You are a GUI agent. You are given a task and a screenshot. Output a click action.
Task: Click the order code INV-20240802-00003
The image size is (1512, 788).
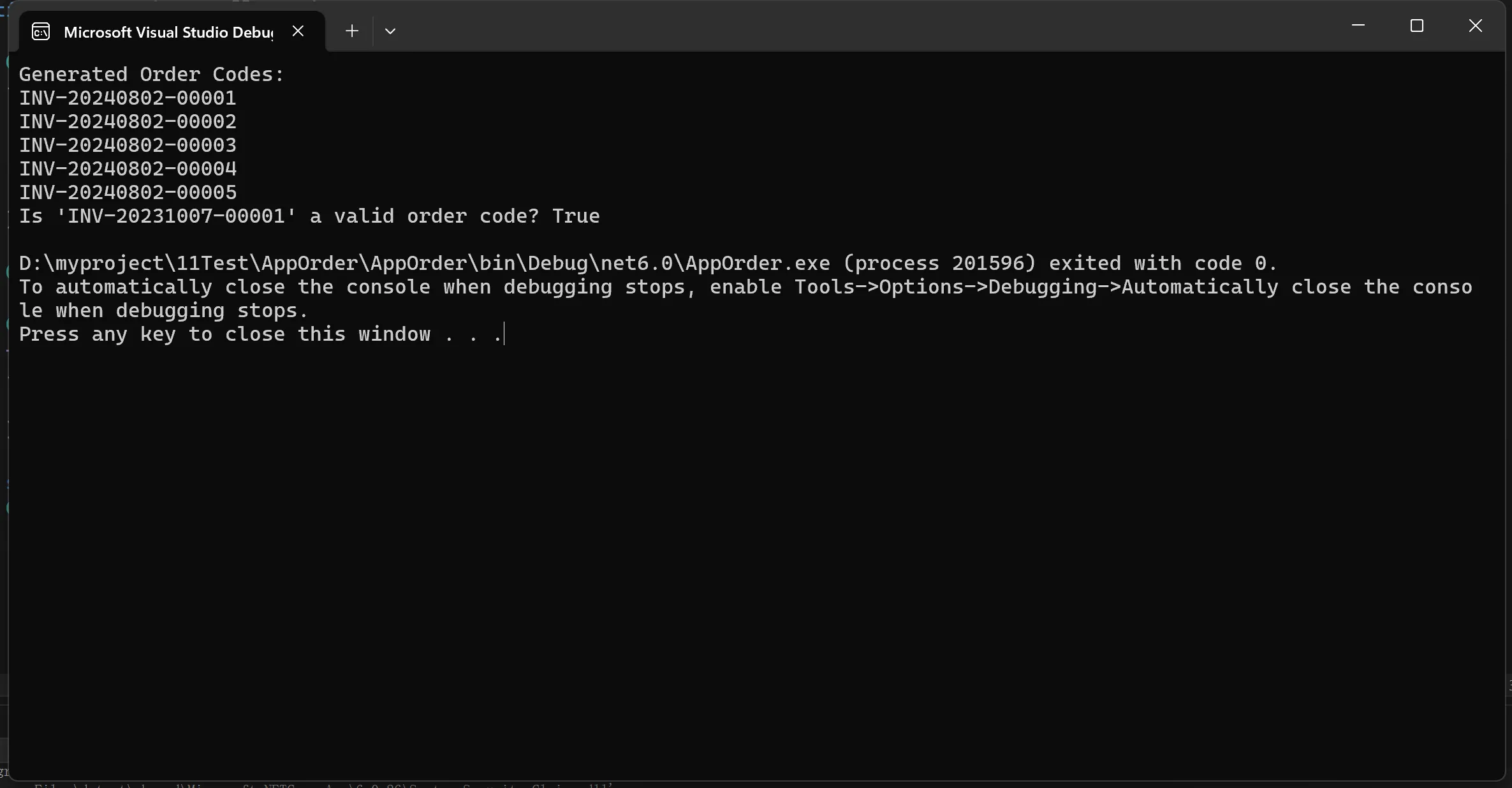(x=128, y=145)
